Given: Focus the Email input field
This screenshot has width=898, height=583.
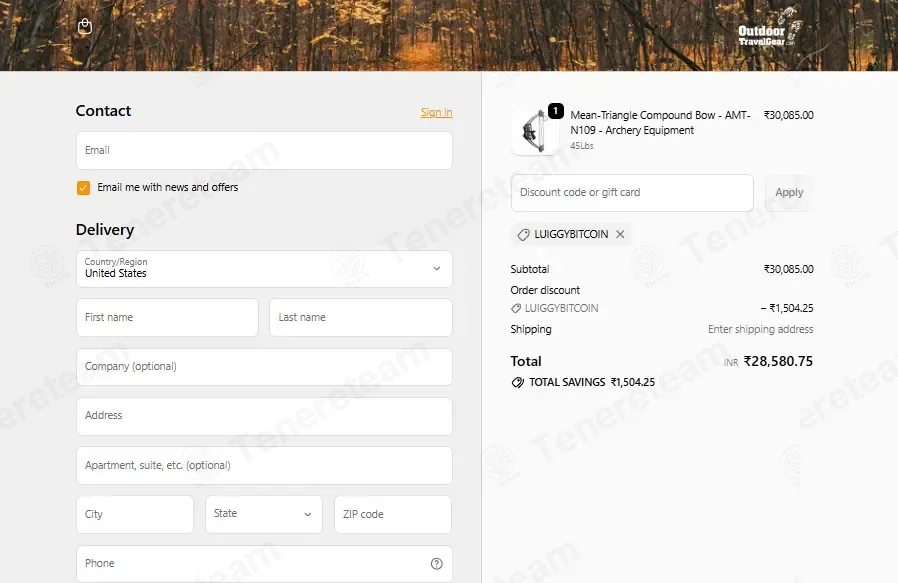Looking at the screenshot, I should pyautogui.click(x=264, y=151).
